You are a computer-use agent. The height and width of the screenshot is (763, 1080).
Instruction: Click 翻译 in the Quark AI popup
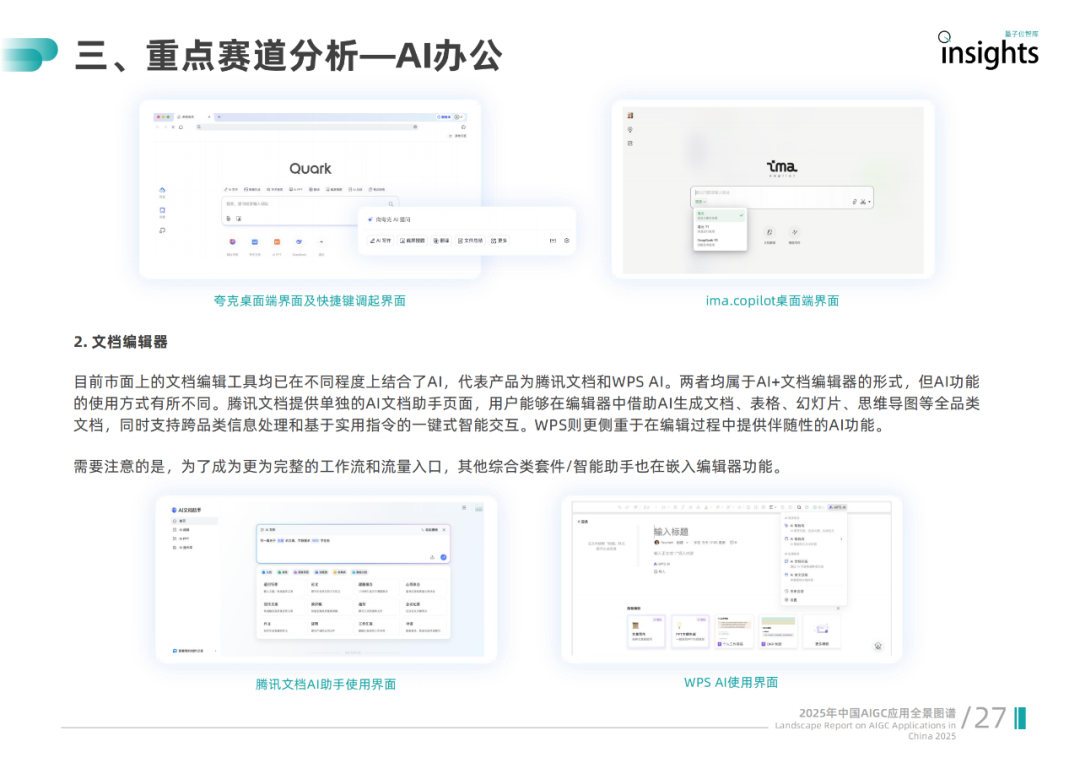pos(442,240)
